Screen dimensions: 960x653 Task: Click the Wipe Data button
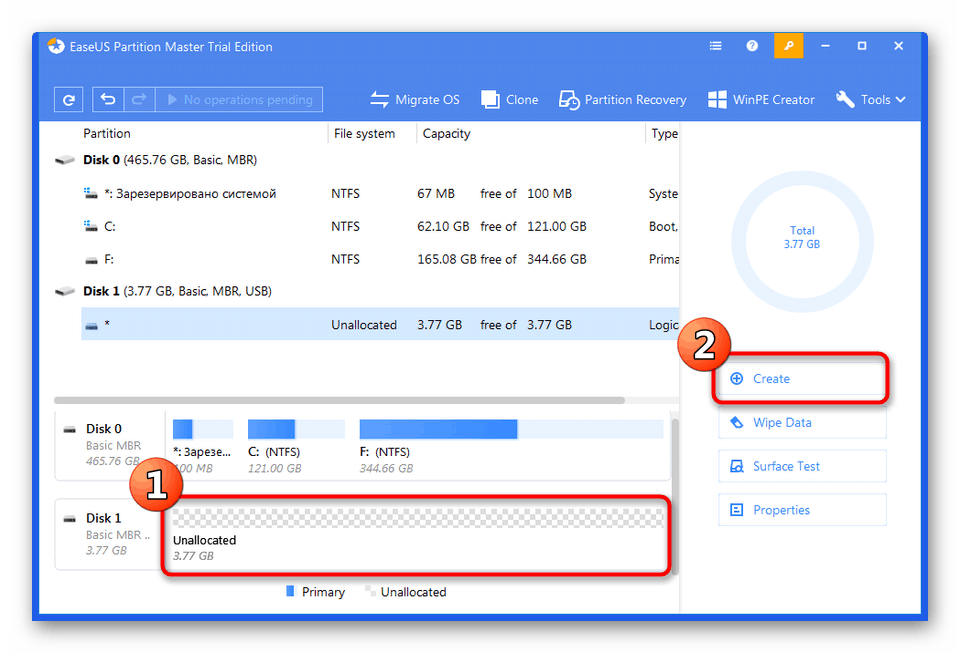pos(802,422)
